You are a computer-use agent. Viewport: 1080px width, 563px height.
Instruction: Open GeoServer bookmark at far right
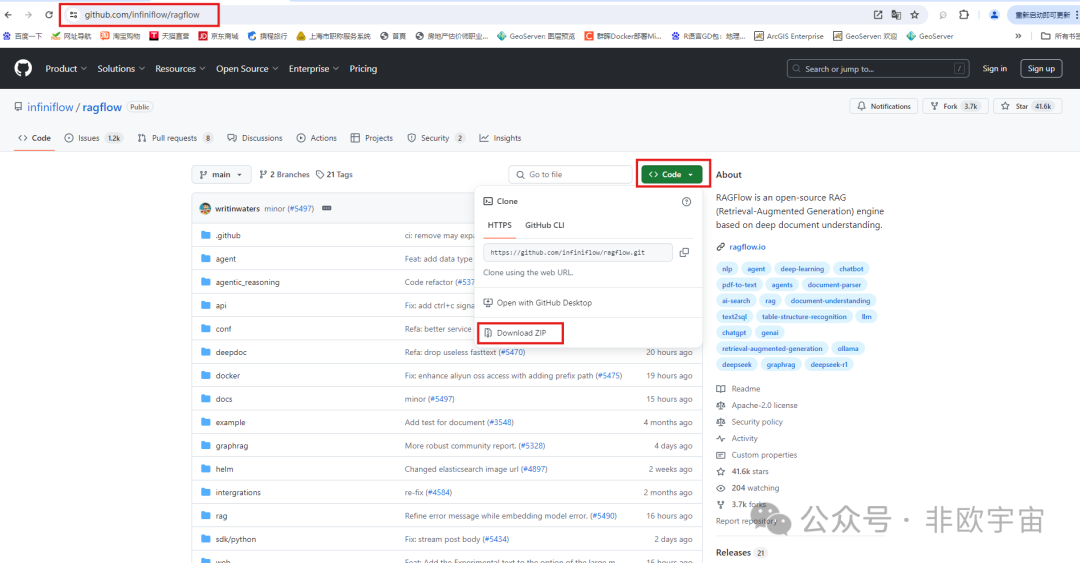click(930, 36)
